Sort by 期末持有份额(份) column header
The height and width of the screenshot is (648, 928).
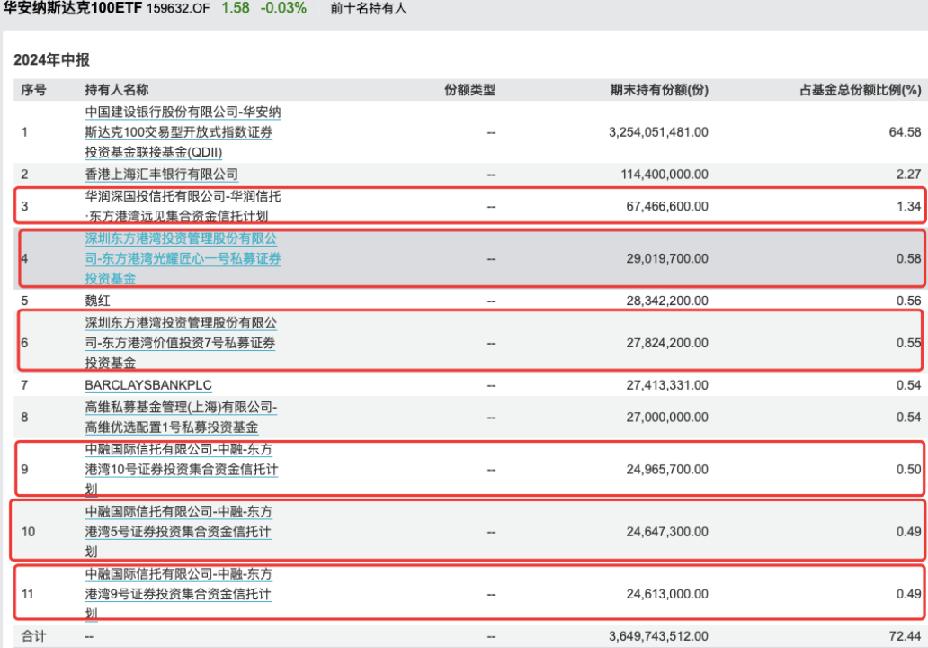click(x=659, y=91)
